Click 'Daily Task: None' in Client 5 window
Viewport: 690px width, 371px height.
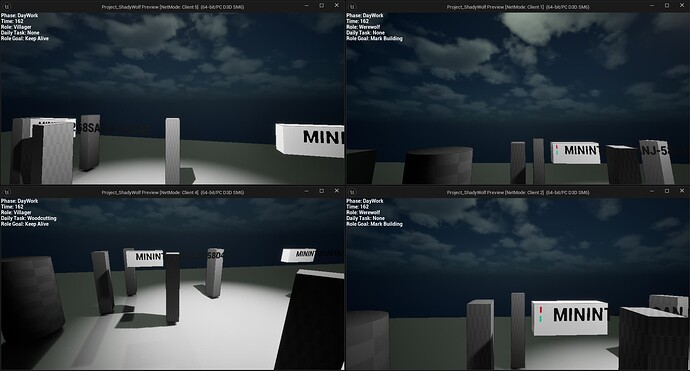(20, 33)
